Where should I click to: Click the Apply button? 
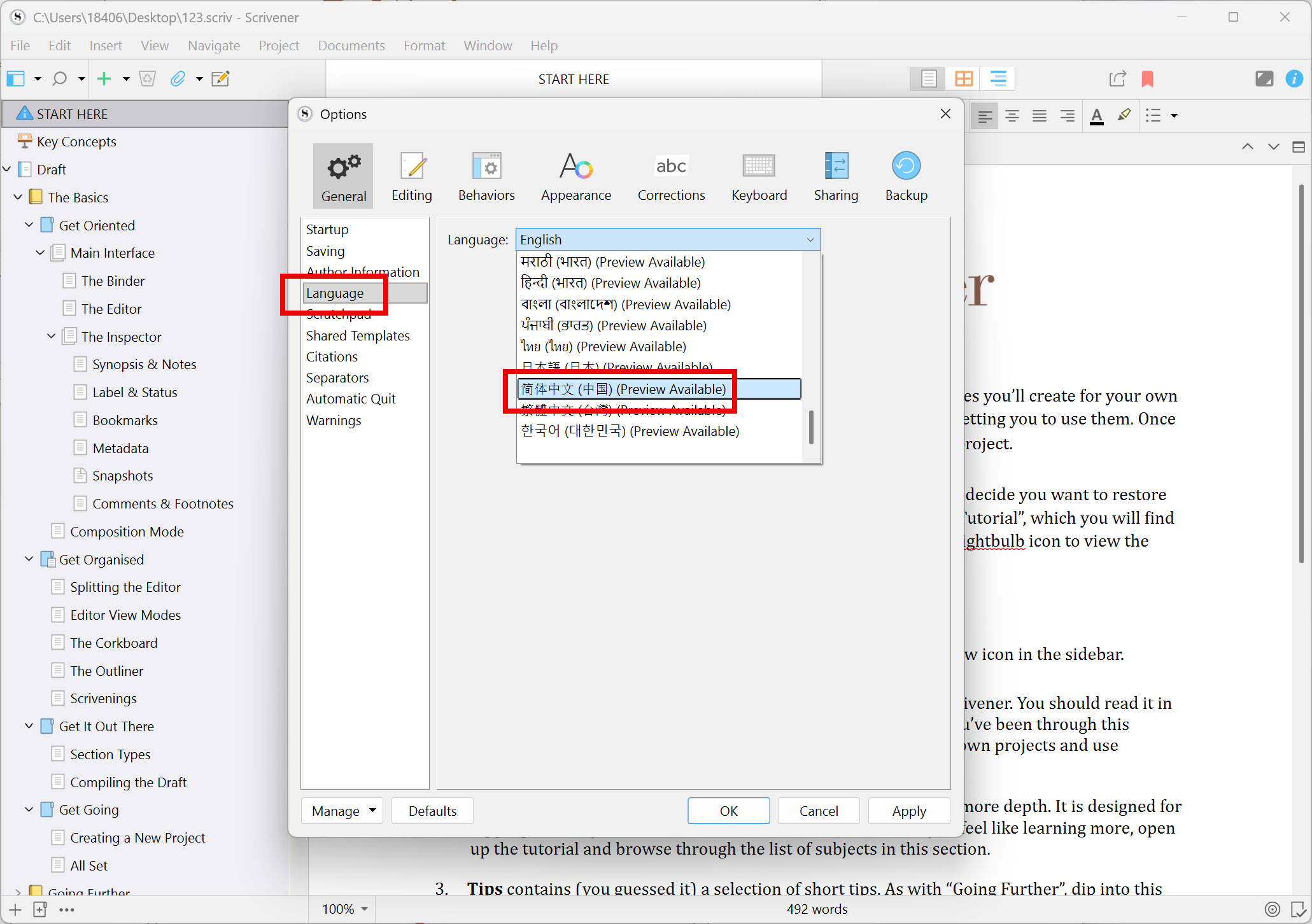[x=908, y=811]
